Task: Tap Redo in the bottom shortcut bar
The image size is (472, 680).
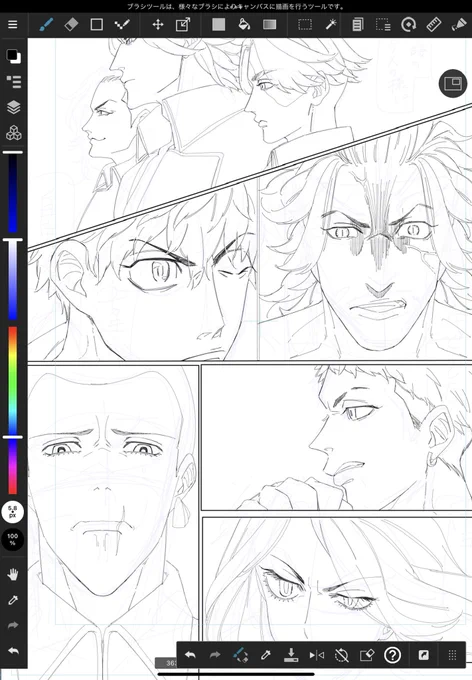Action: pyautogui.click(x=215, y=655)
